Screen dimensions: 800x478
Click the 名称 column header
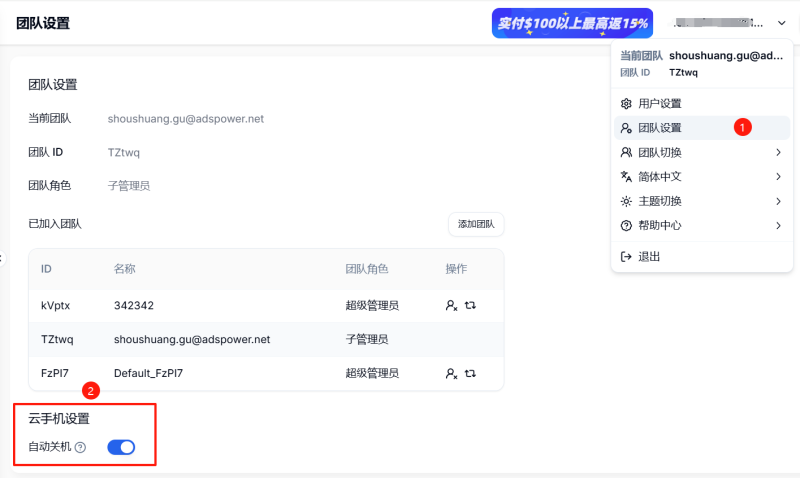pyautogui.click(x=124, y=269)
